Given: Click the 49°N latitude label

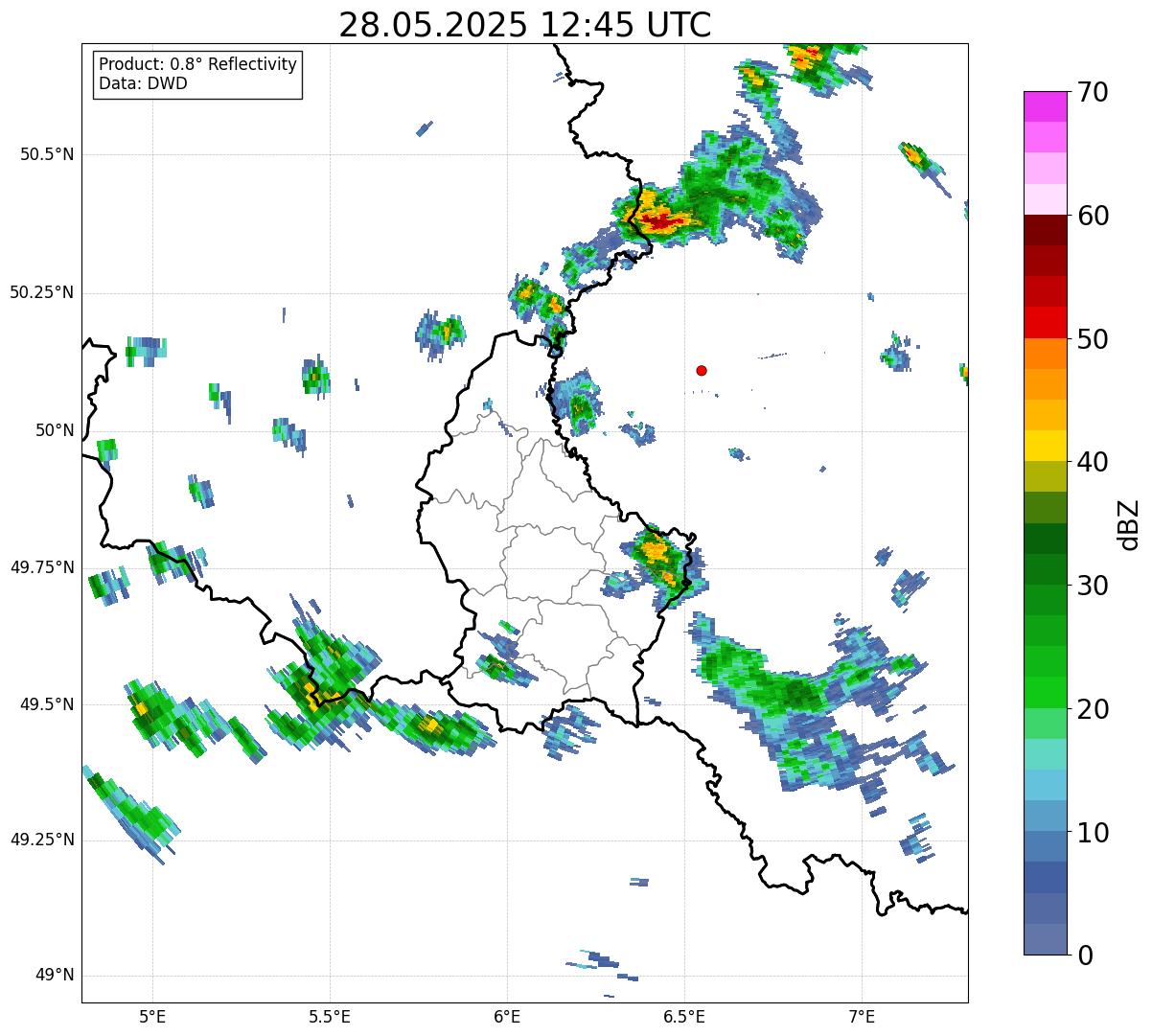Looking at the screenshot, I should (x=55, y=976).
